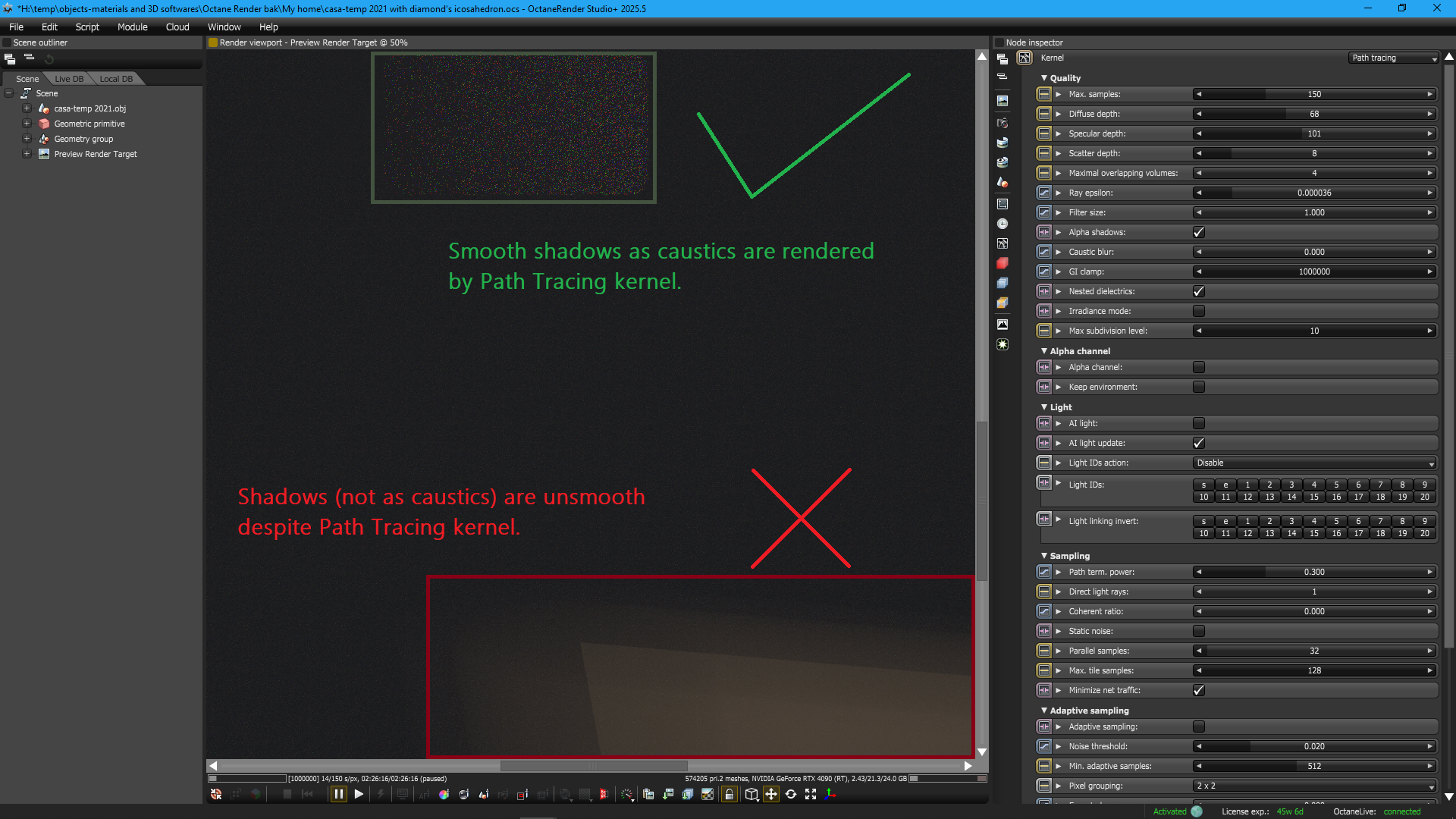Enable the Adaptive sampling checkbox

tap(1199, 726)
